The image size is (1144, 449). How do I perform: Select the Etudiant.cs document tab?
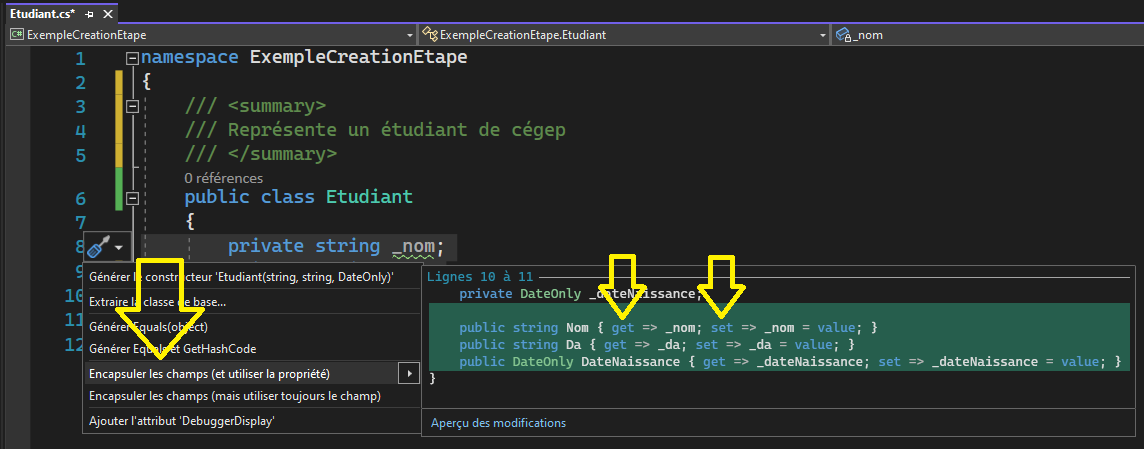click(40, 15)
